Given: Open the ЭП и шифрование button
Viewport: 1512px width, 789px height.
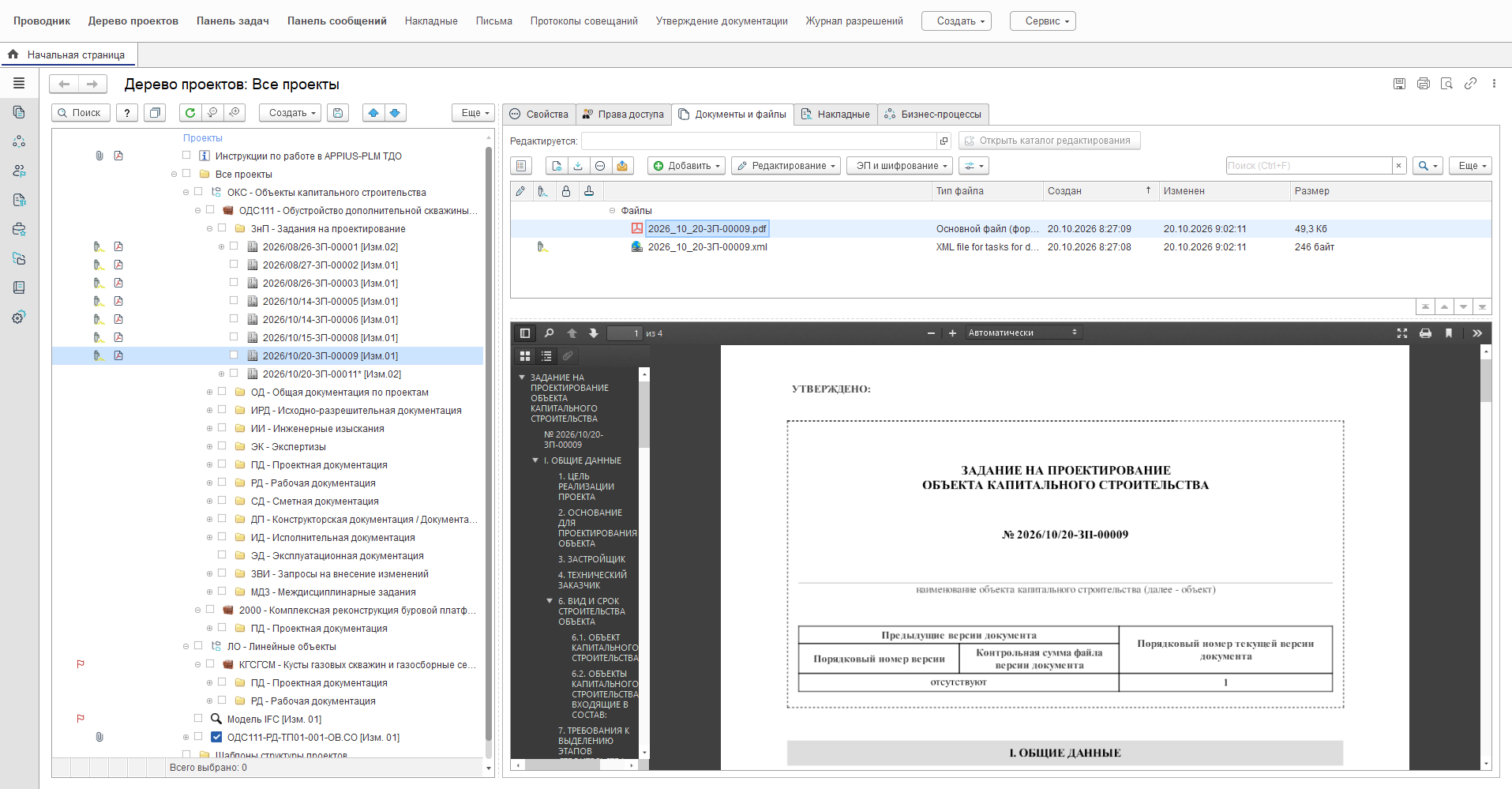Looking at the screenshot, I should 900,166.
